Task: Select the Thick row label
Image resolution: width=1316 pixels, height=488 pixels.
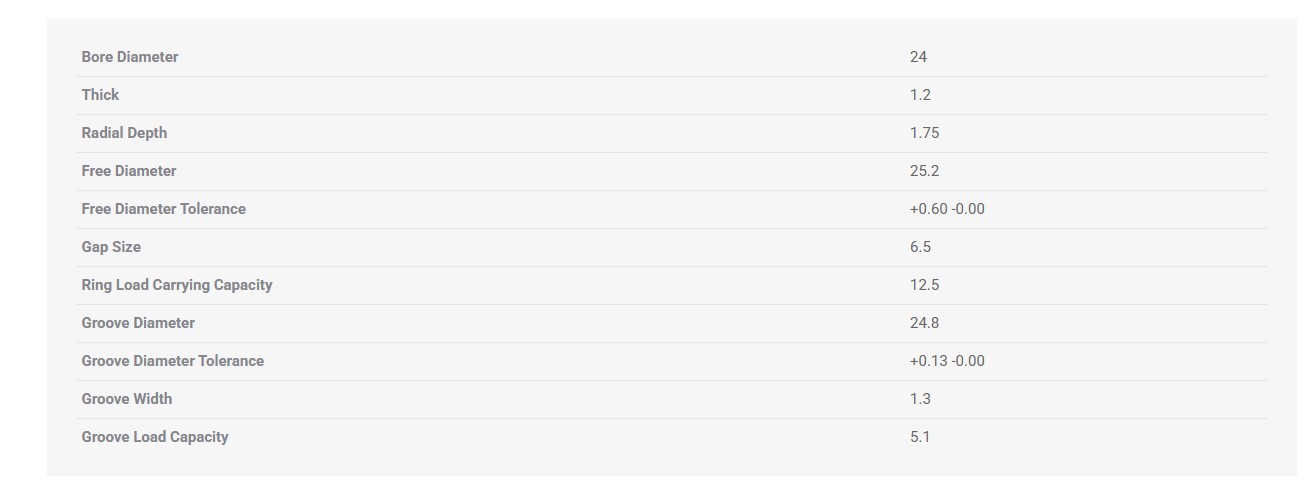Action: (x=100, y=95)
